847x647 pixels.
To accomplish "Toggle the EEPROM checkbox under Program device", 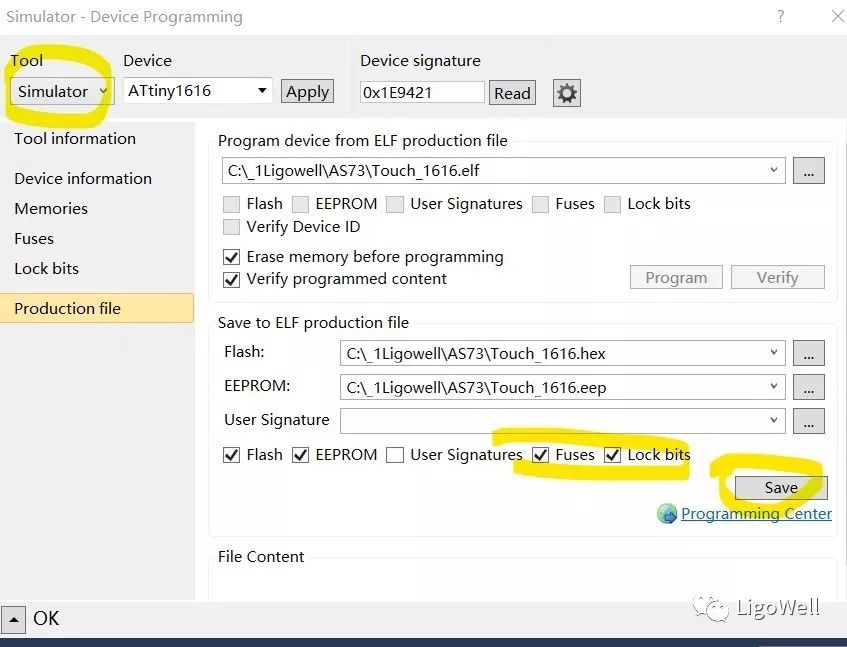I will [x=300, y=204].
